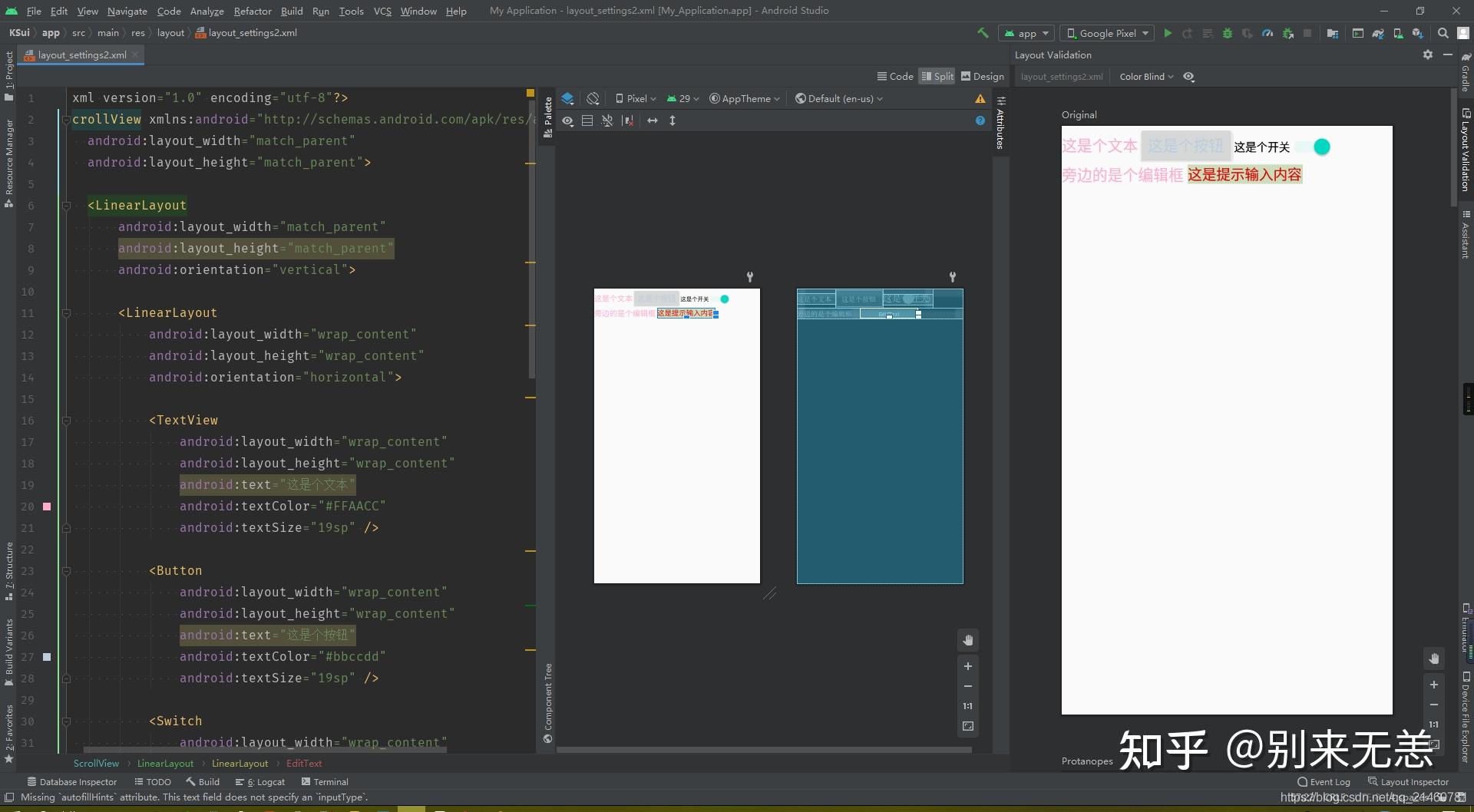Viewport: 1474px width, 812px height.
Task: Open the Refactor menu
Action: 253,11
